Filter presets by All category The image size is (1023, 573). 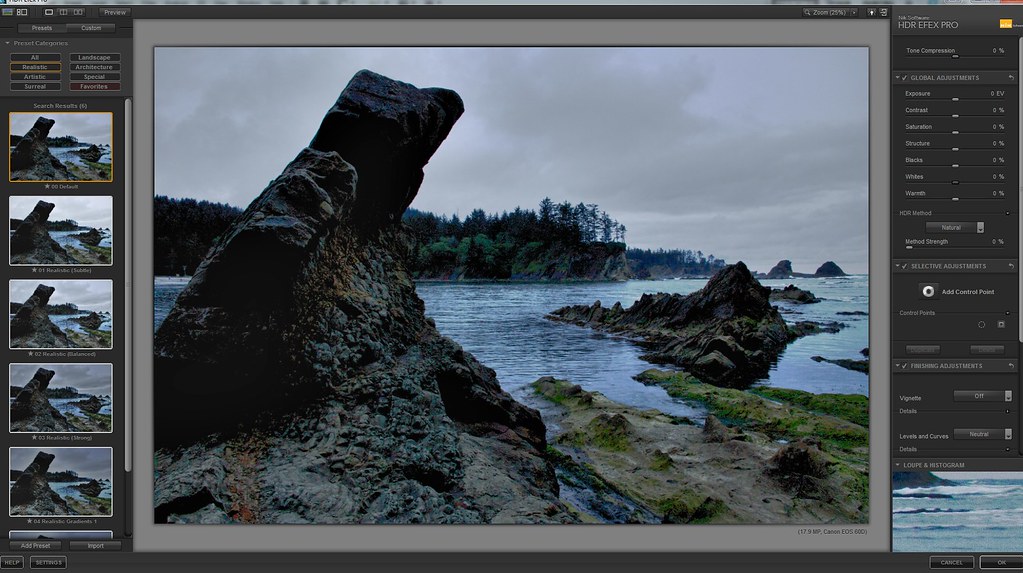(35, 57)
